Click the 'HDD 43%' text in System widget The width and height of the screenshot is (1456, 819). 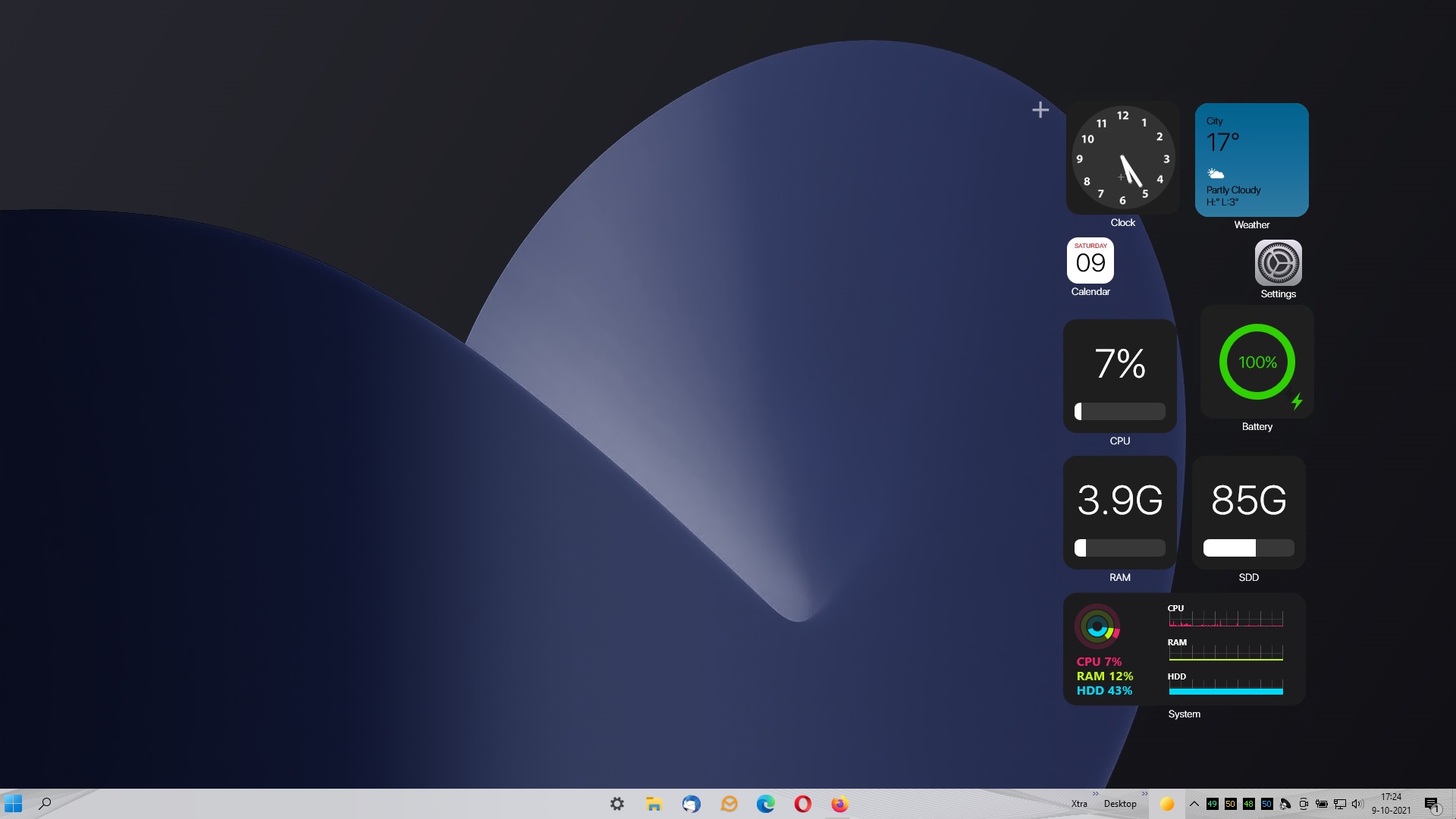pyautogui.click(x=1104, y=691)
